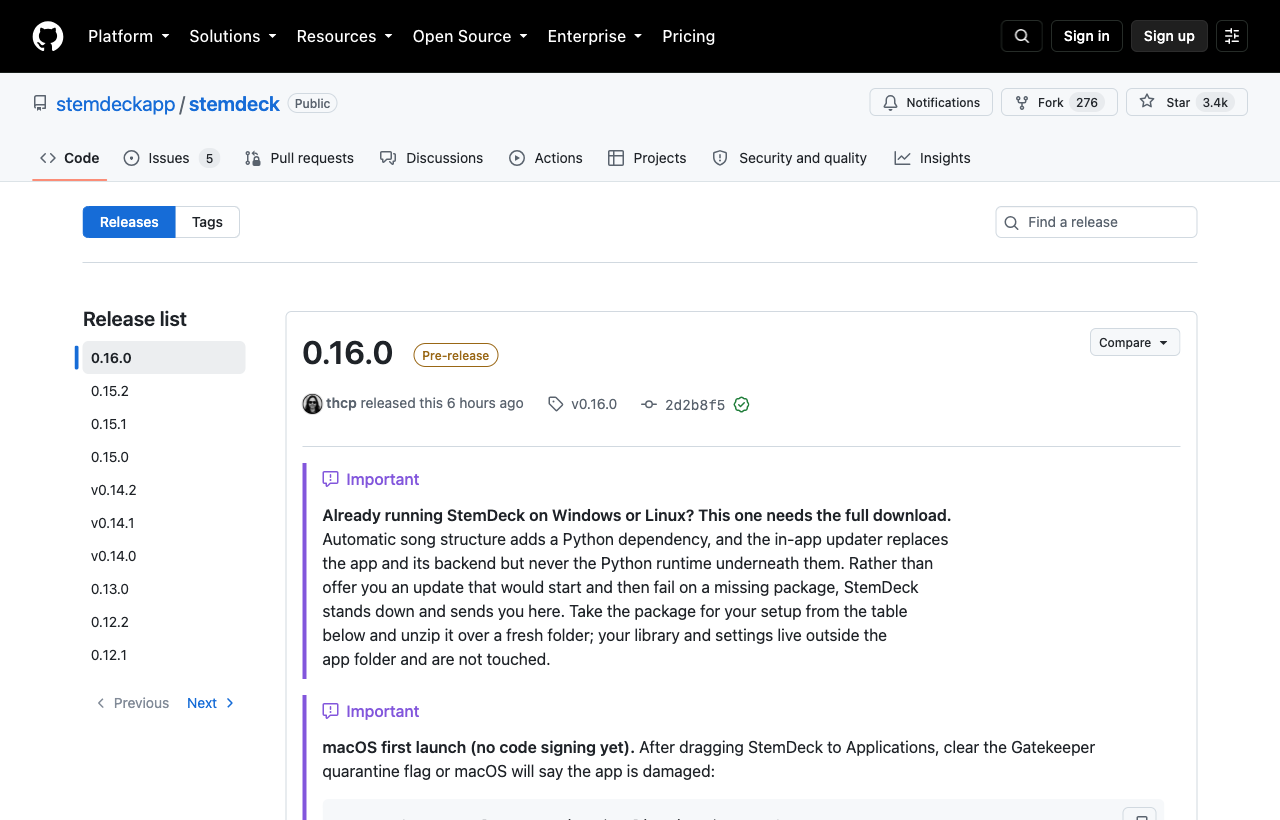The height and width of the screenshot is (820, 1280).
Task: Open appearance settings sliders icon
Action: pyautogui.click(x=1232, y=36)
